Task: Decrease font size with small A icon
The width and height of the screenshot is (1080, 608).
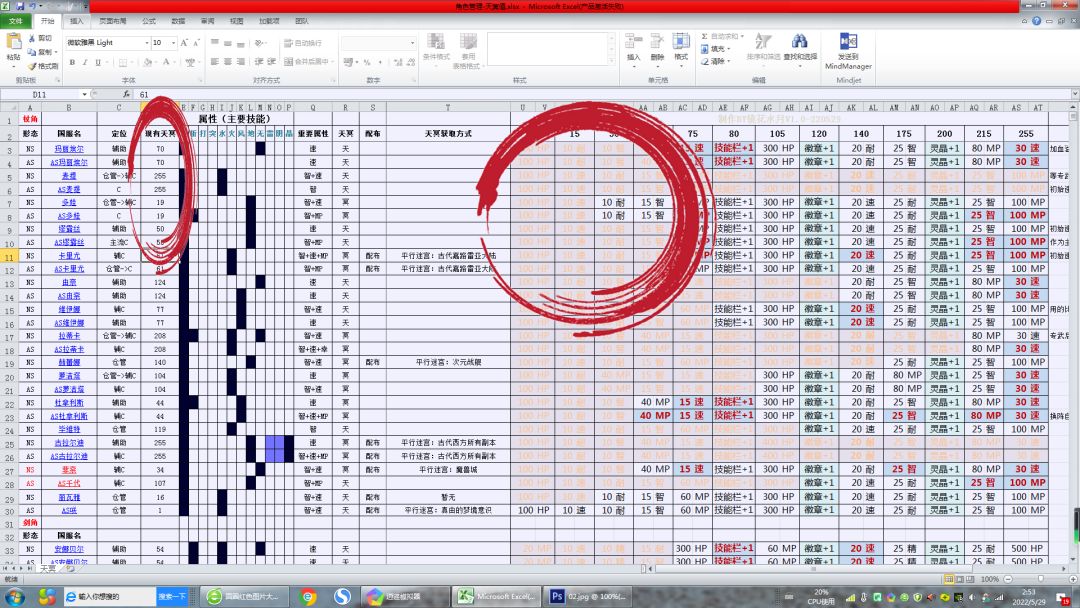Action: 196,43
